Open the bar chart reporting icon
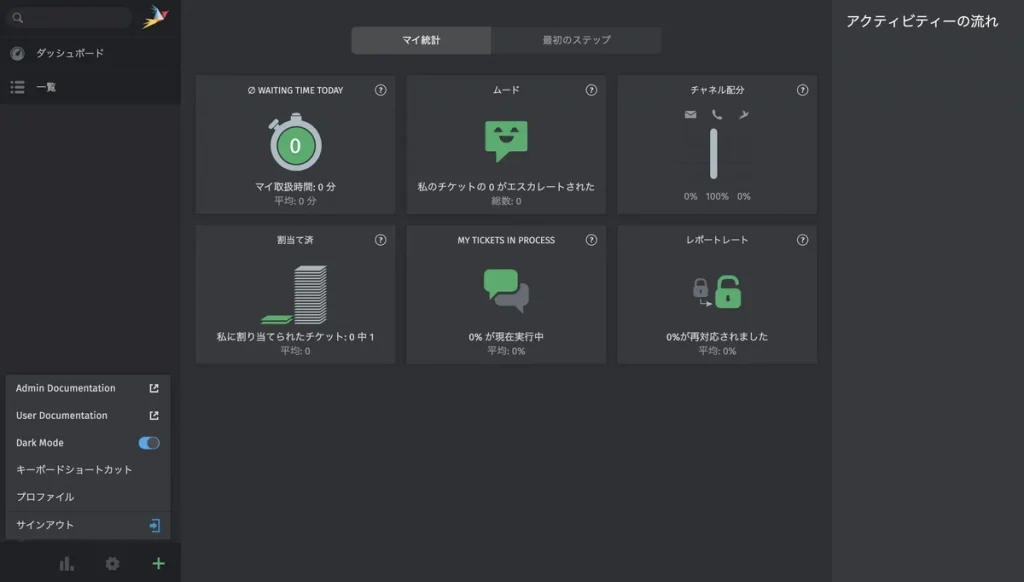The width and height of the screenshot is (1024, 582). click(x=67, y=564)
